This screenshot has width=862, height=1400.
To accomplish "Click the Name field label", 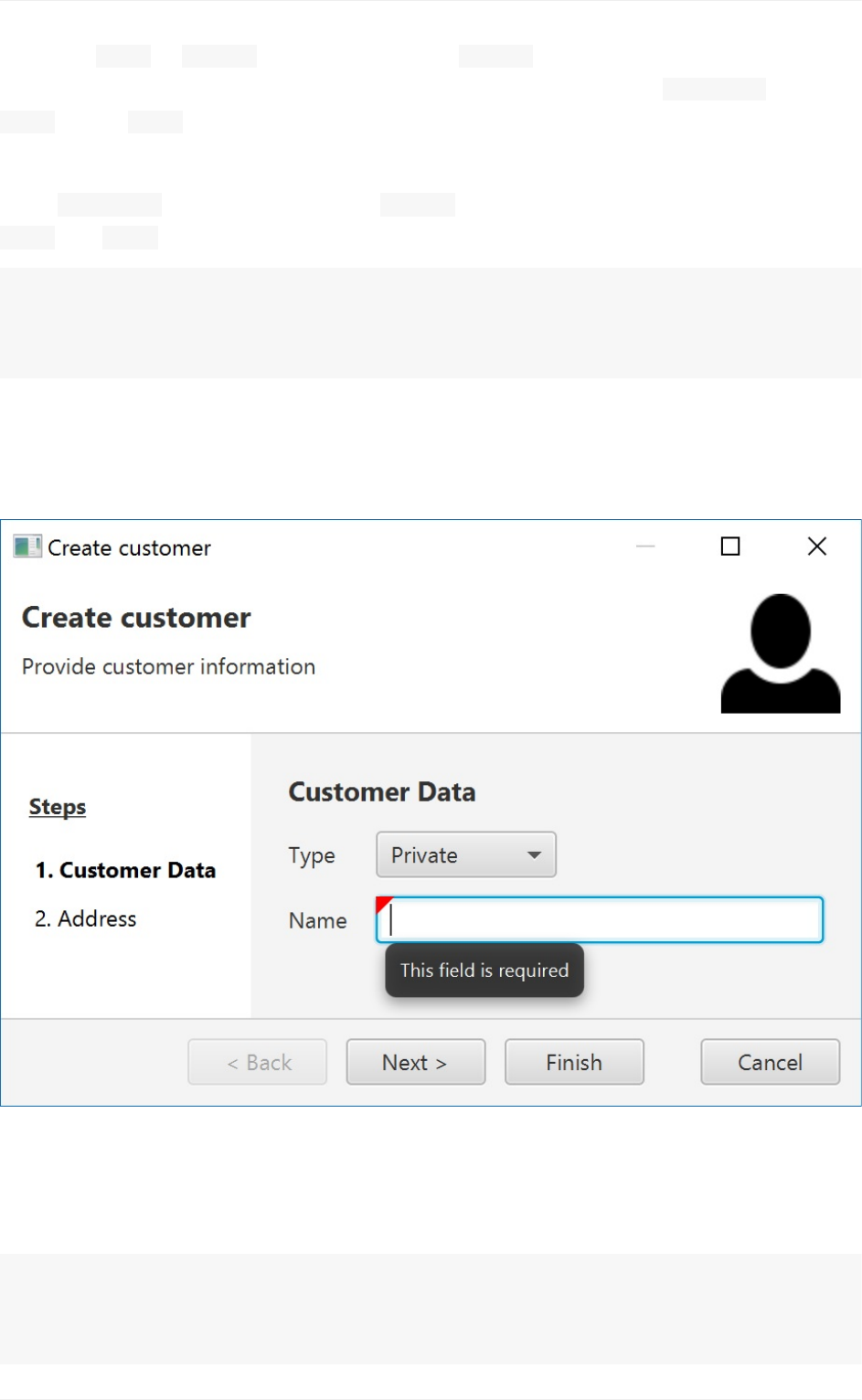I will pos(317,921).
